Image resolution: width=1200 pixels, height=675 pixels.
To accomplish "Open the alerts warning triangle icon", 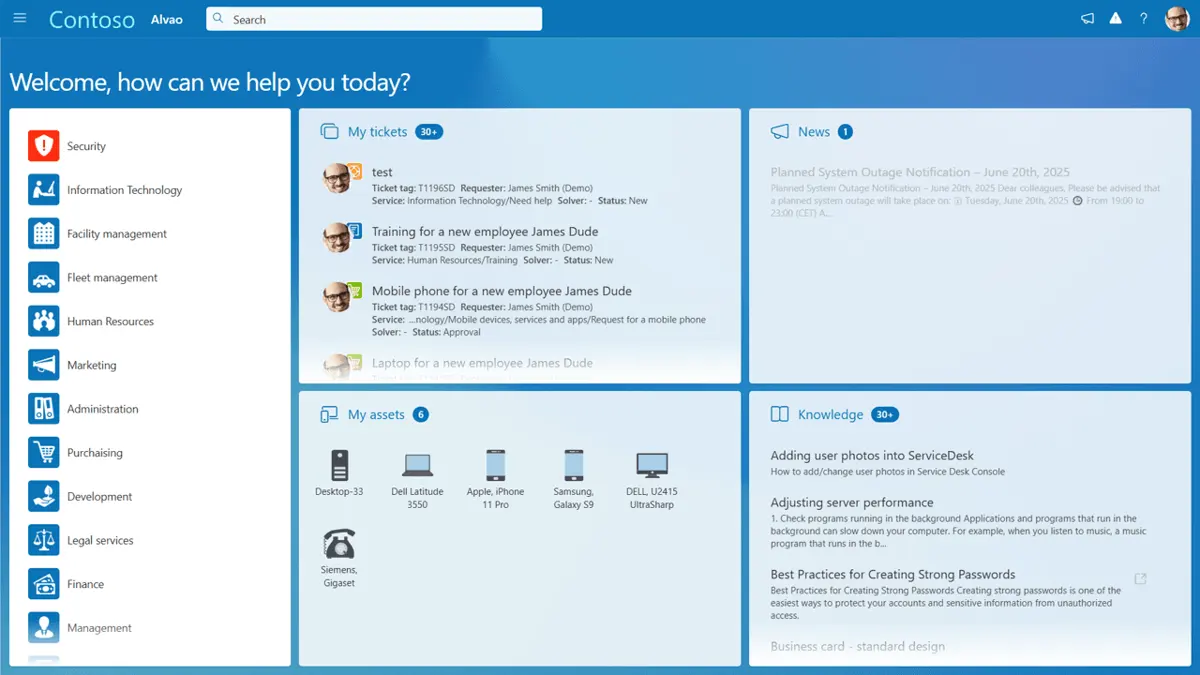I will tap(1116, 18).
